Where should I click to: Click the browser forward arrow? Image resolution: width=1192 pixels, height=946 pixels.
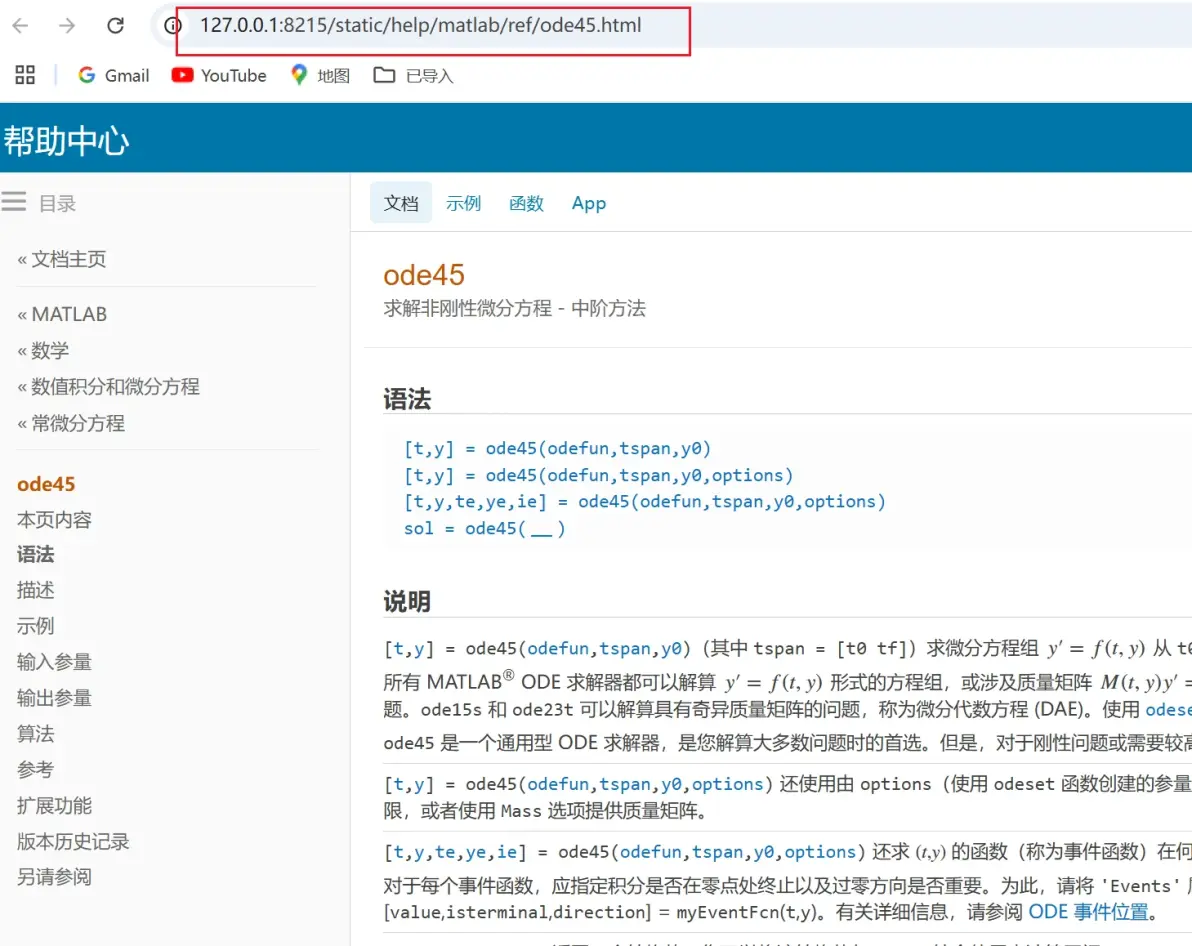[x=67, y=25]
